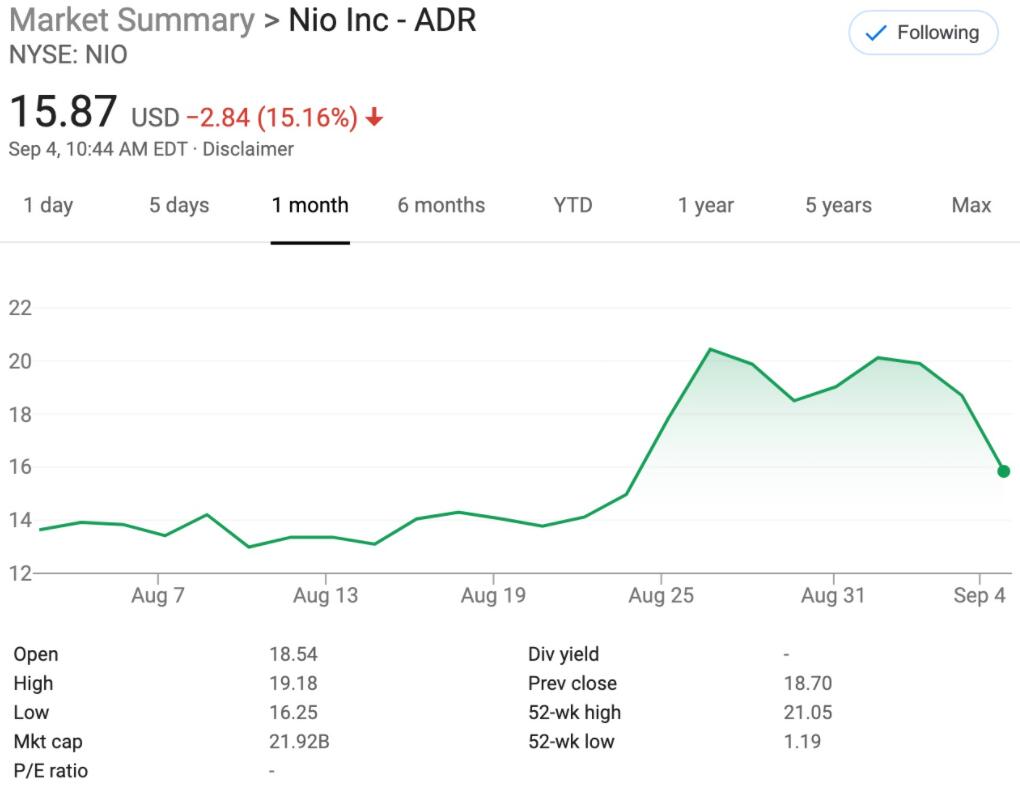
Task: Select the 6 months time range
Action: [440, 205]
